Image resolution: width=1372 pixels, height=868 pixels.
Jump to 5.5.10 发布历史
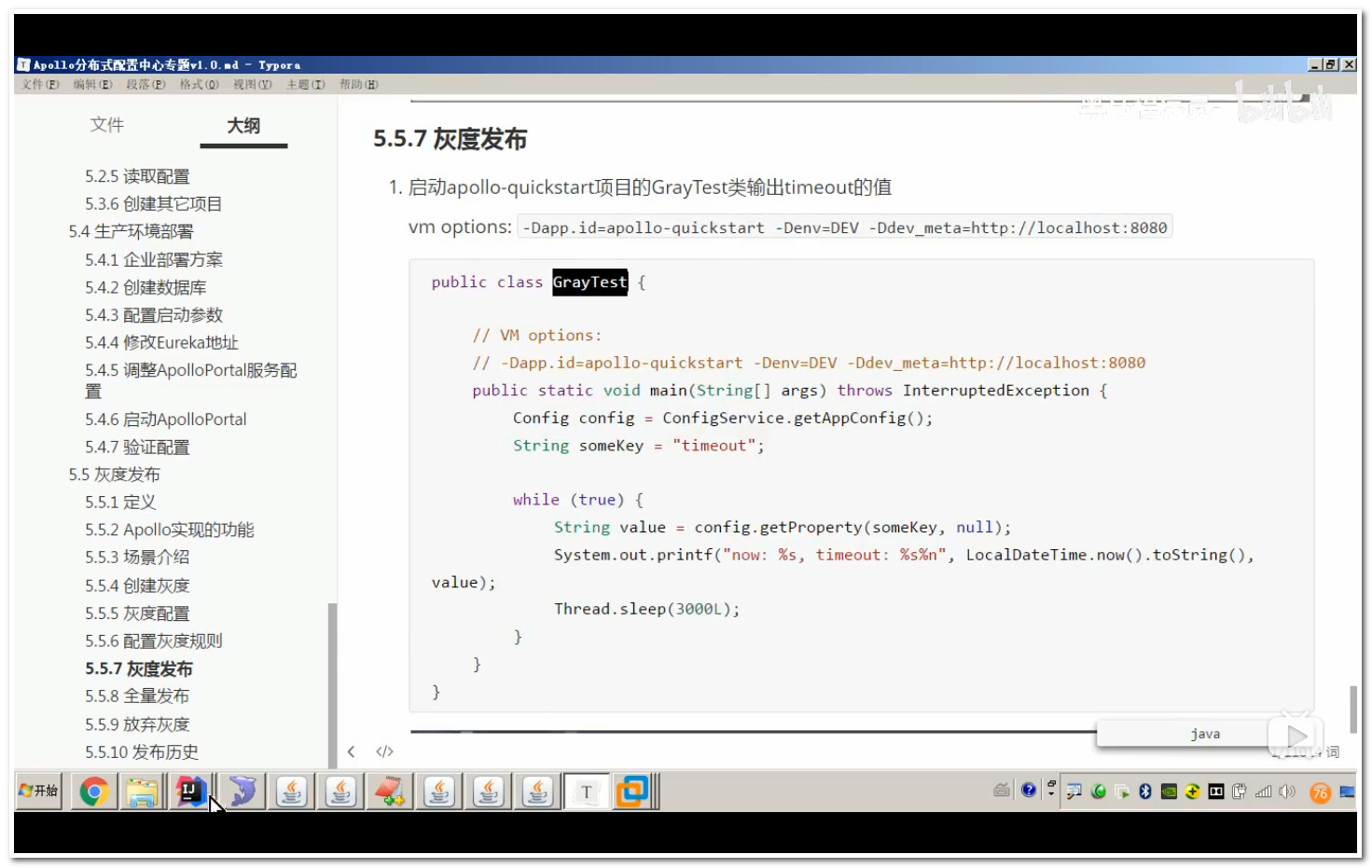[142, 752]
